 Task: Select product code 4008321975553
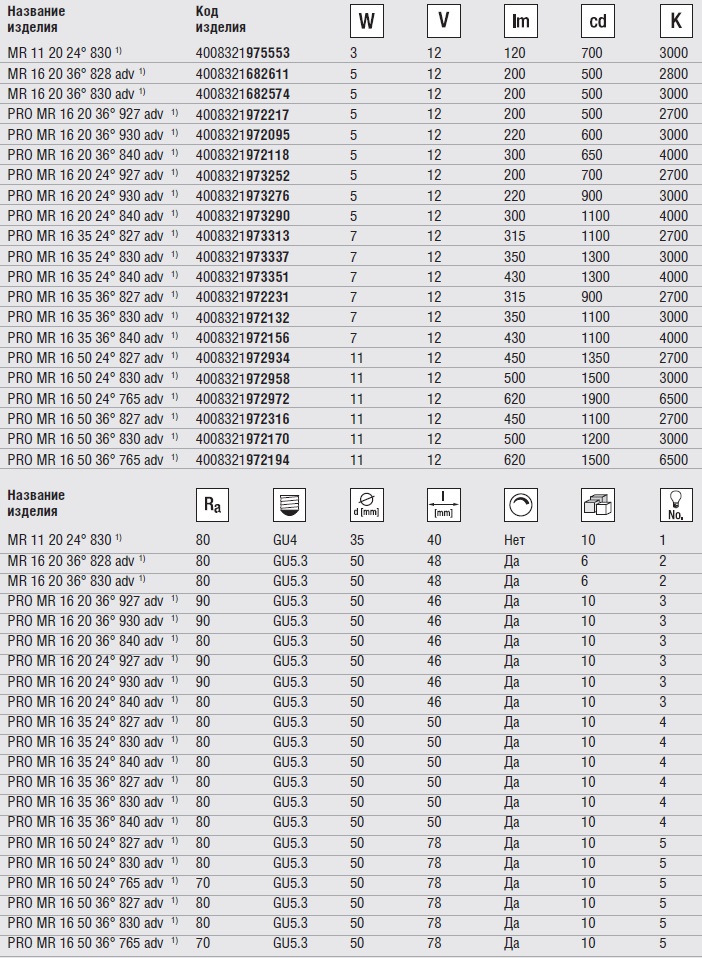[242, 51]
